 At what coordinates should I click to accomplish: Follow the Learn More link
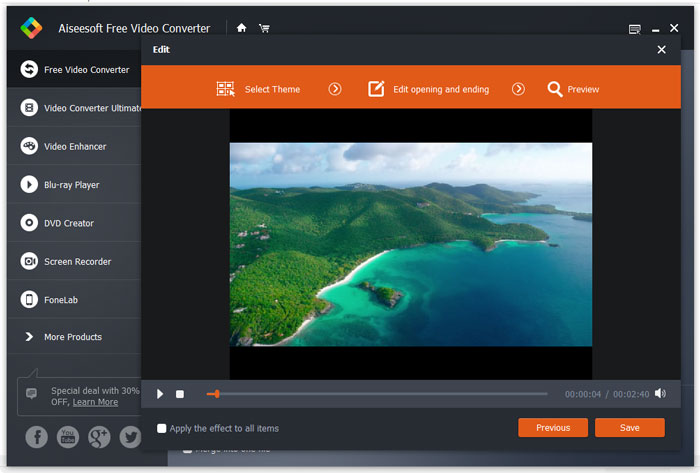[95, 402]
